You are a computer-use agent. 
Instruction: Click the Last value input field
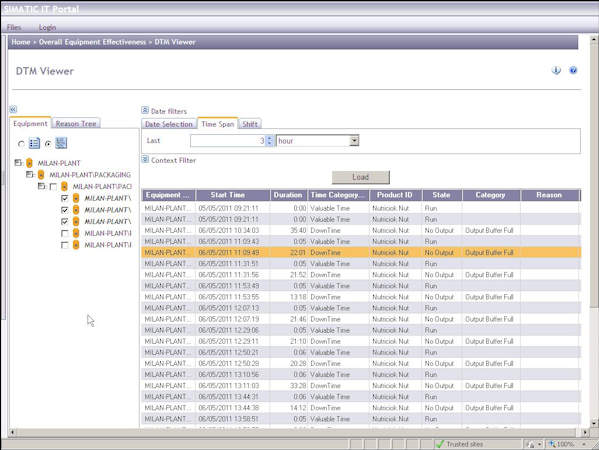pos(228,141)
